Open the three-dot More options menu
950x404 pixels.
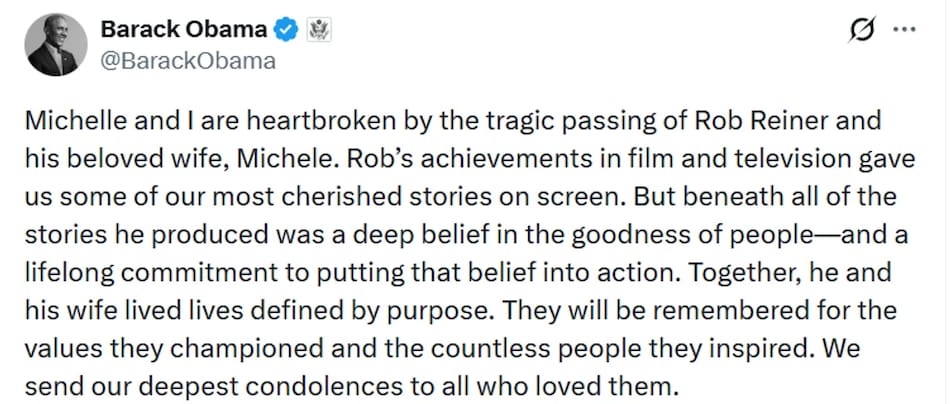[x=904, y=30]
